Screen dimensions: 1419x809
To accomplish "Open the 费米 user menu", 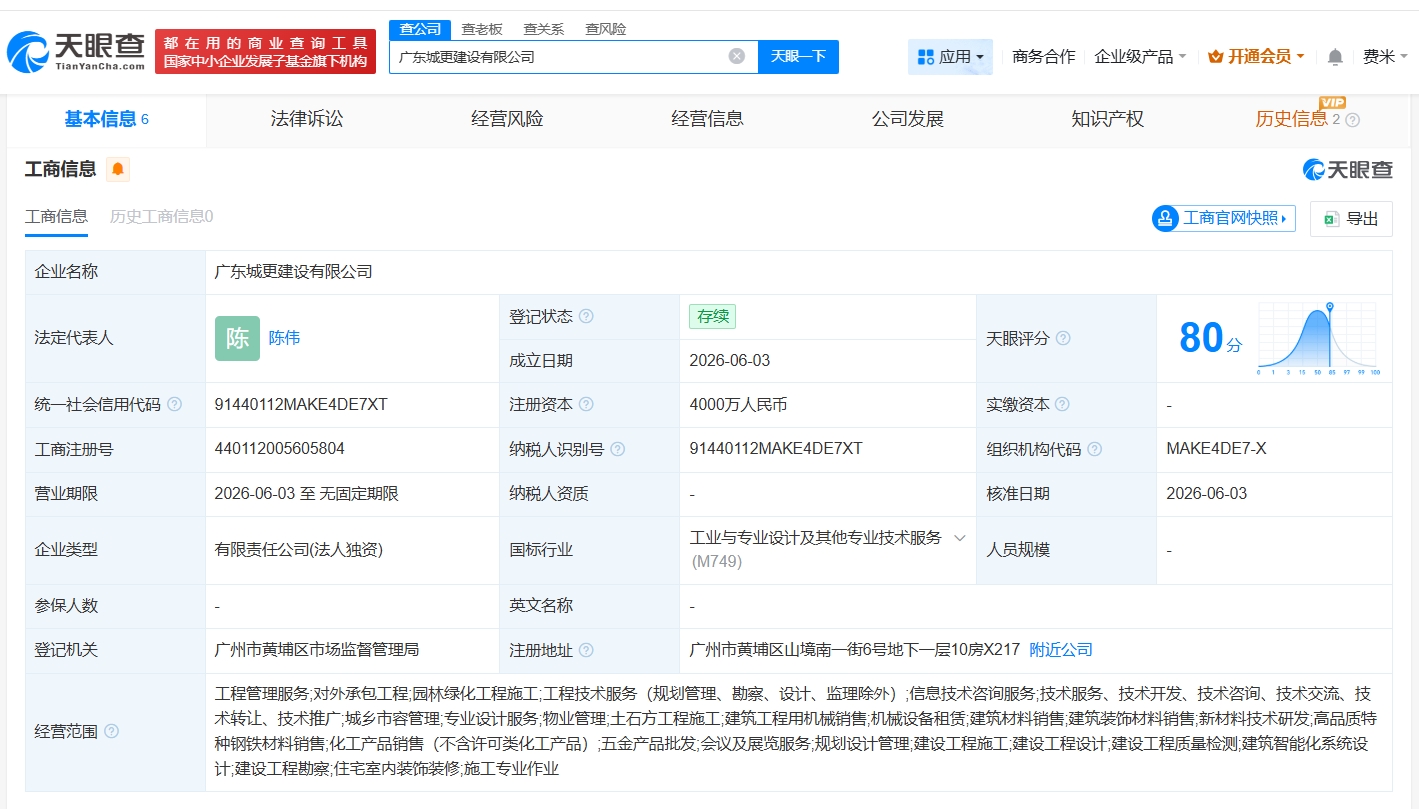I will click(x=1385, y=57).
